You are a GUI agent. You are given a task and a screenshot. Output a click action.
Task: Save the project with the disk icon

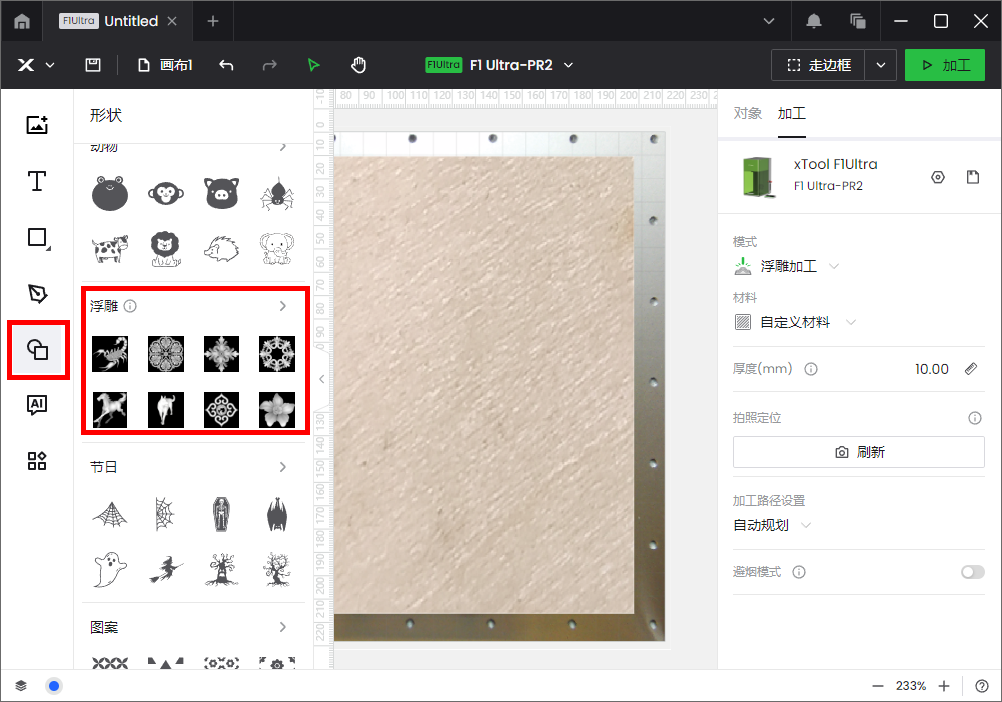coord(93,65)
